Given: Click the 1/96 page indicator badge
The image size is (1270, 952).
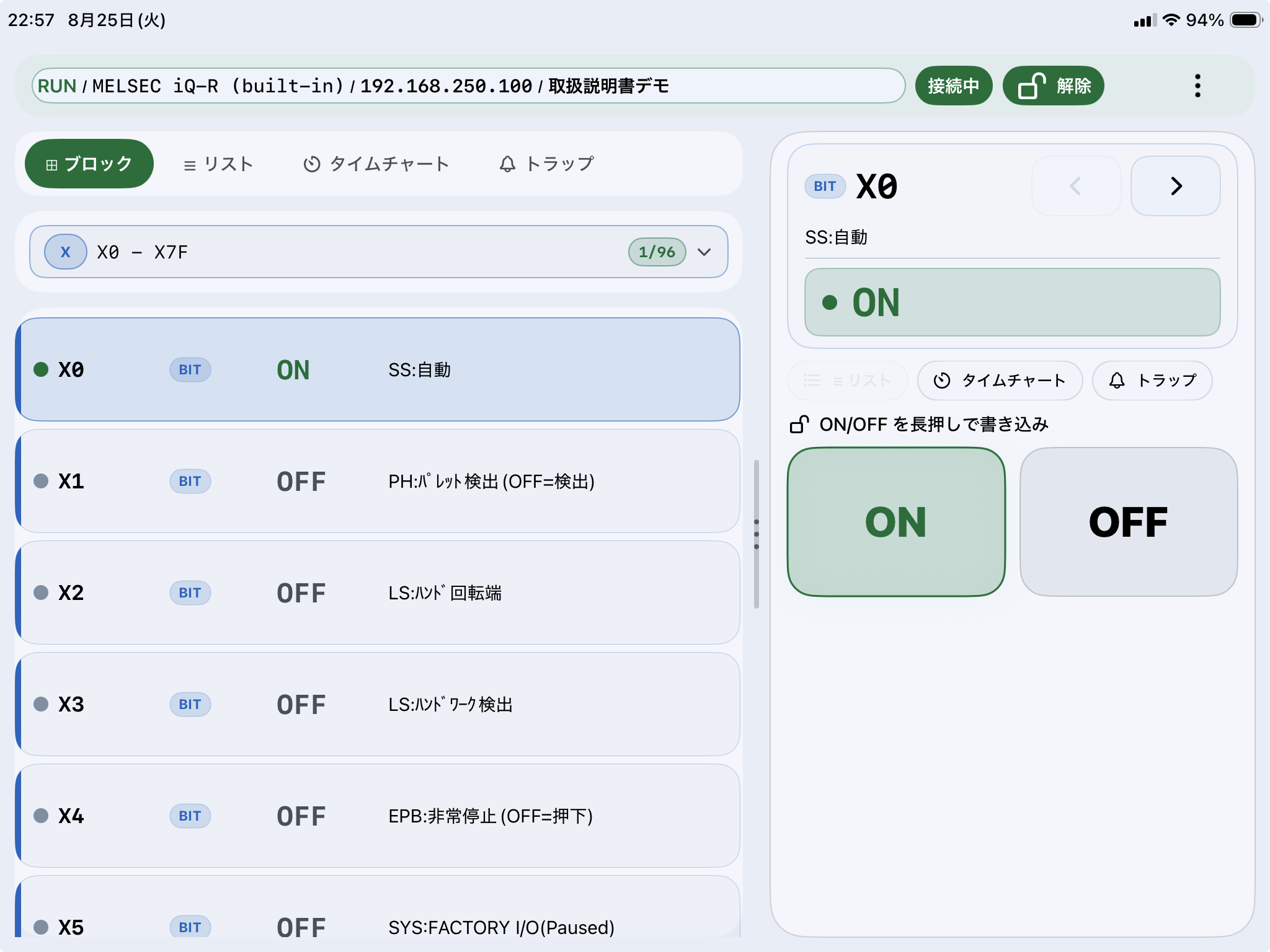Looking at the screenshot, I should click(x=657, y=252).
